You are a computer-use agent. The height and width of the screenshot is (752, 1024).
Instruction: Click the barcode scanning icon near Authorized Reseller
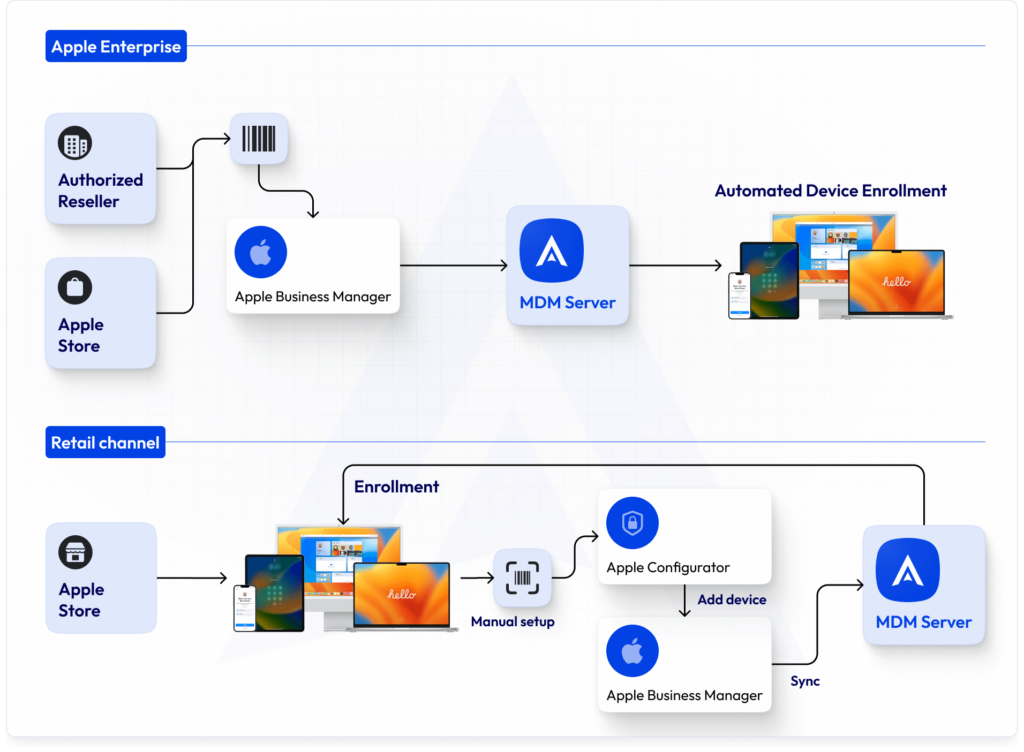[259, 138]
